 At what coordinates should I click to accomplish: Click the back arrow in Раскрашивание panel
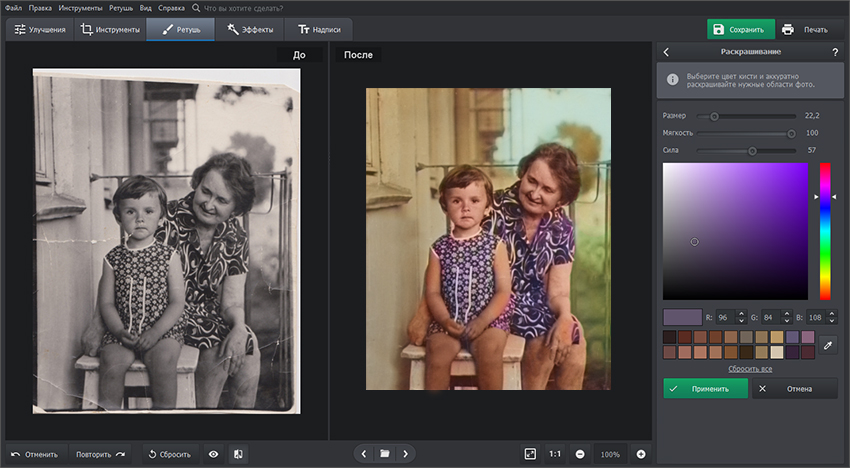(667, 51)
